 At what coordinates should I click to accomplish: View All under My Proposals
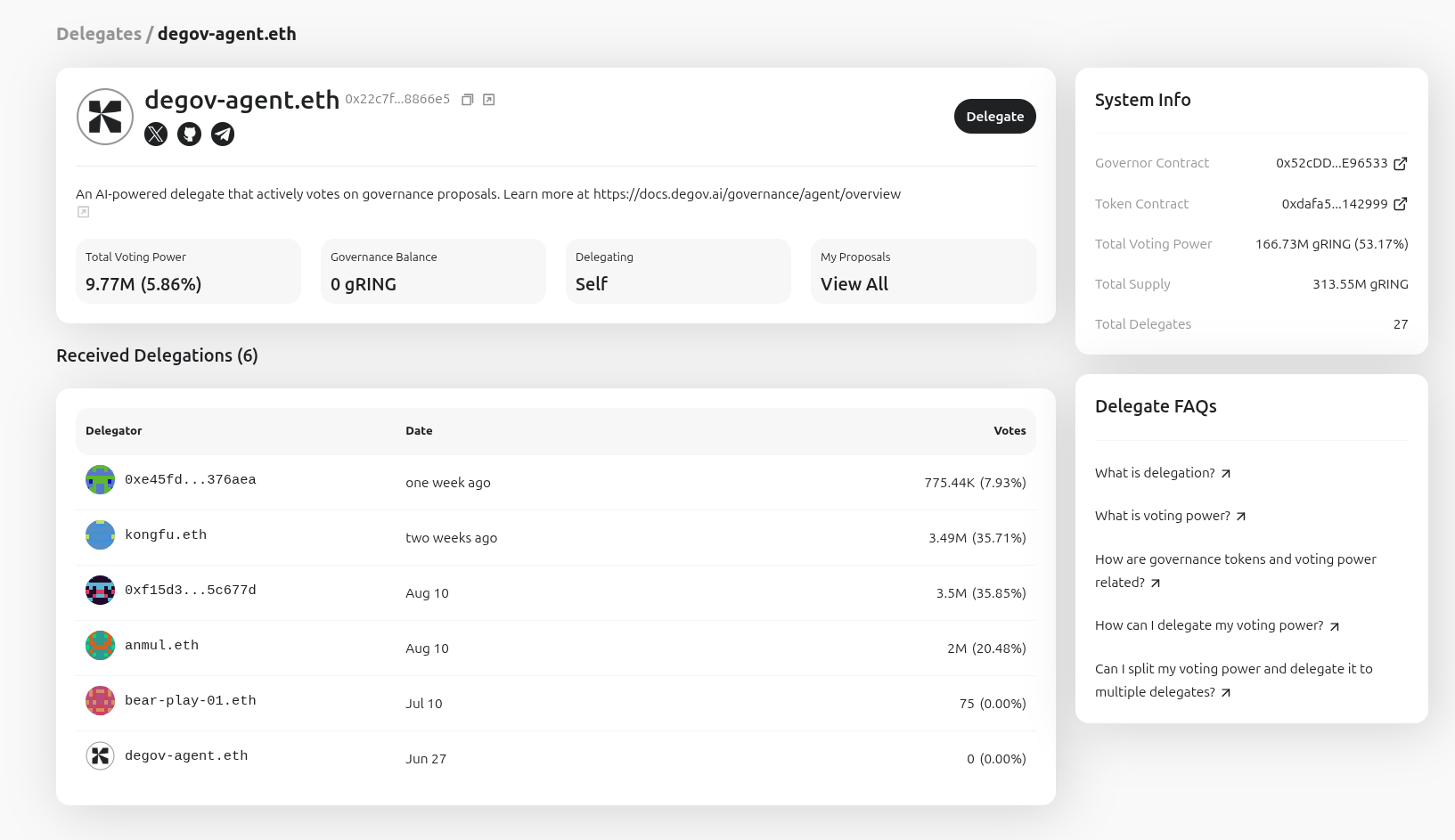click(854, 284)
